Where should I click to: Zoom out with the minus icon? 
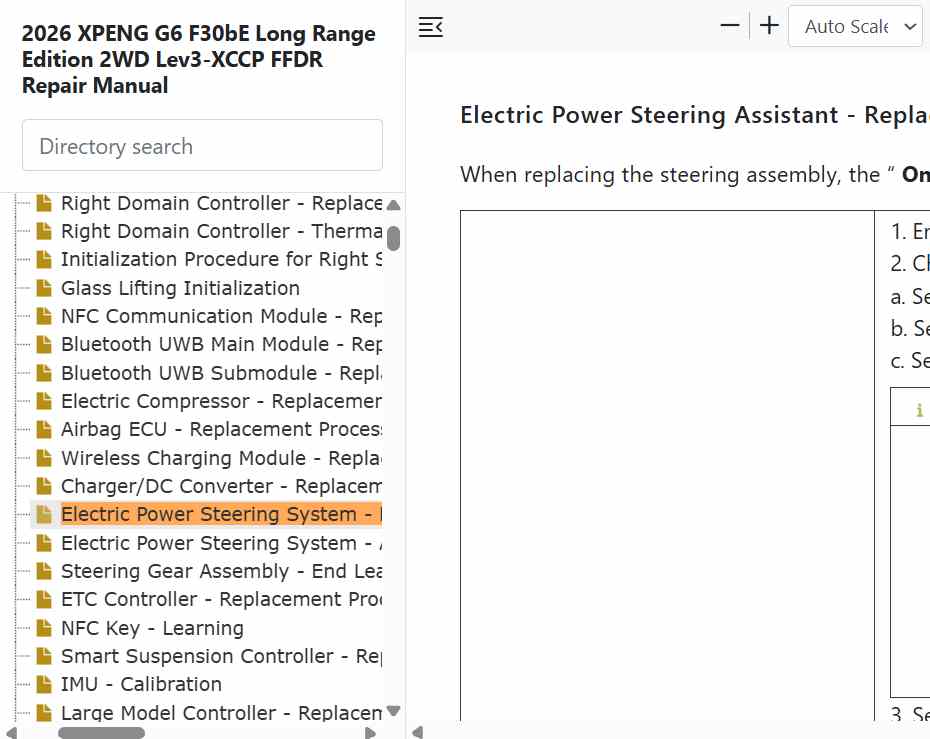click(730, 26)
